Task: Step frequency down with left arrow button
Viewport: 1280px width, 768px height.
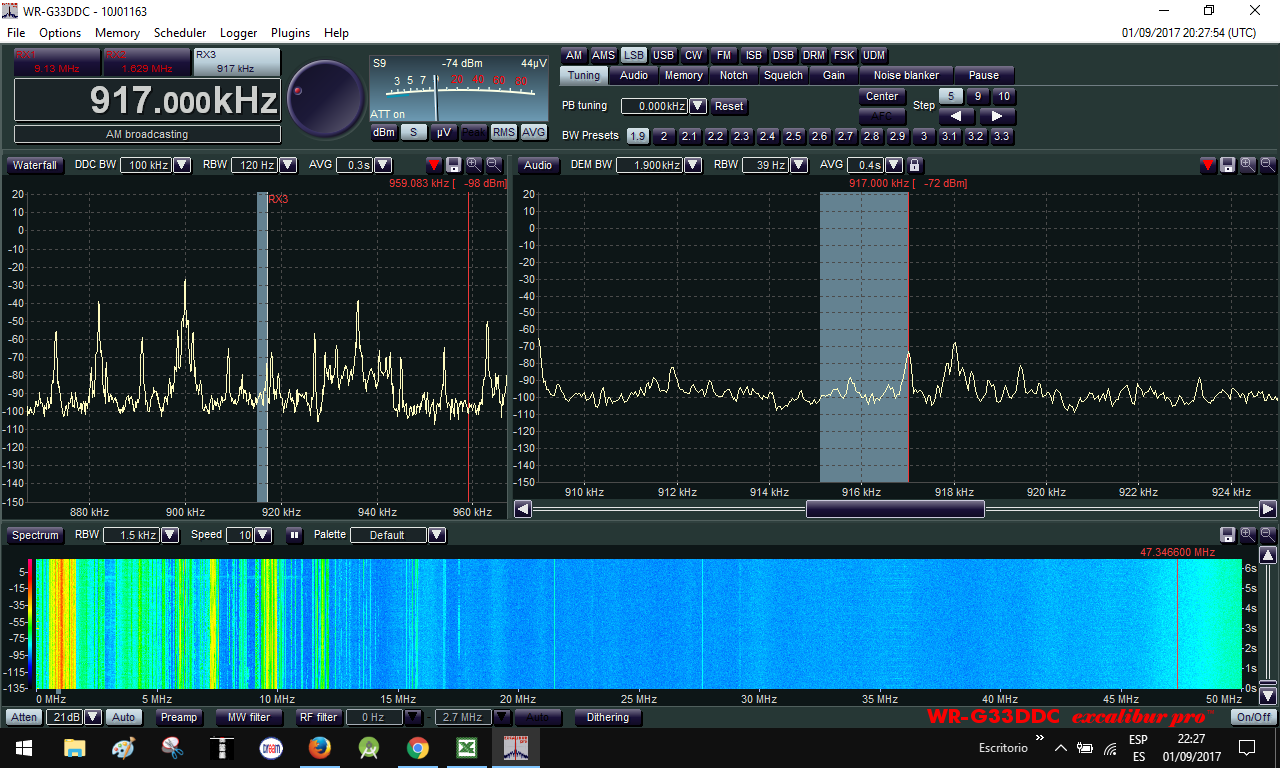Action: pos(956,116)
